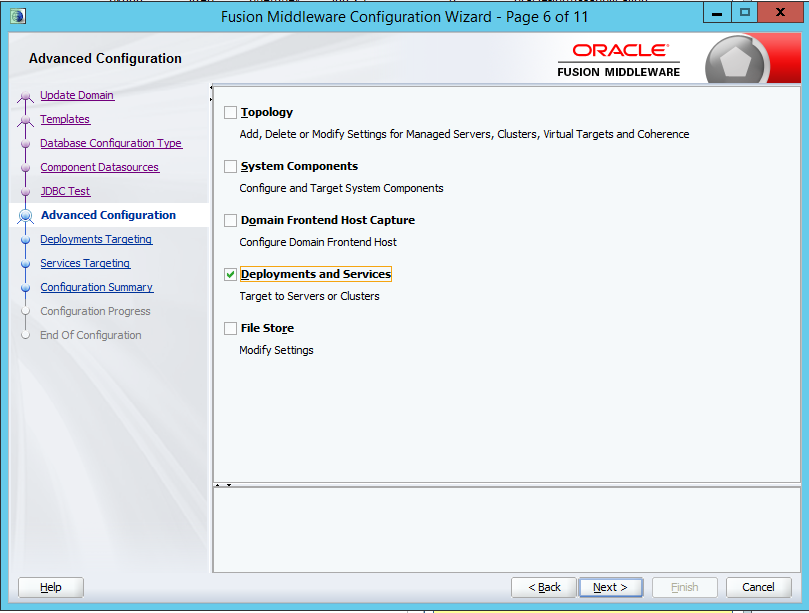The image size is (809, 613).
Task: Click the Help button
Action: click(x=51, y=587)
